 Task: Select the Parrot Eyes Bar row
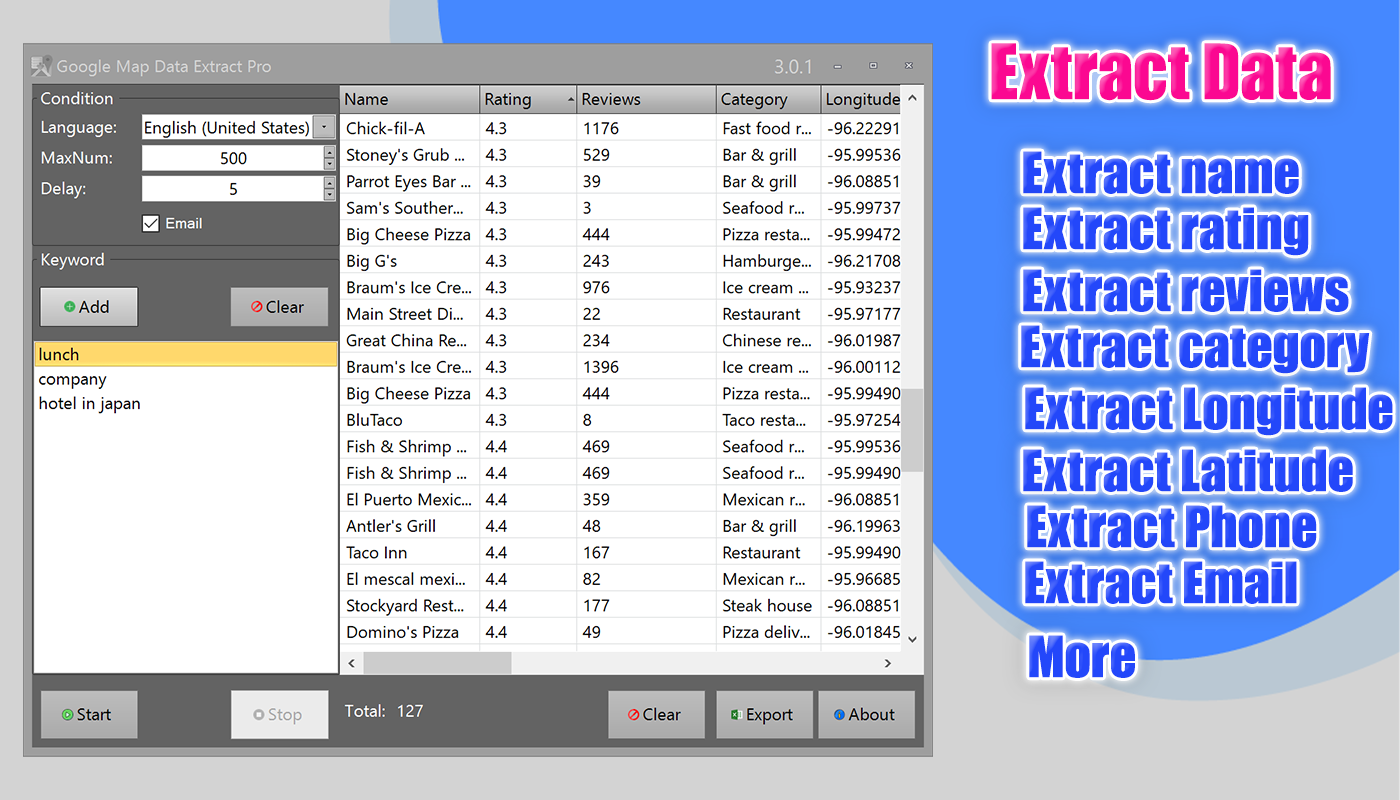620,181
